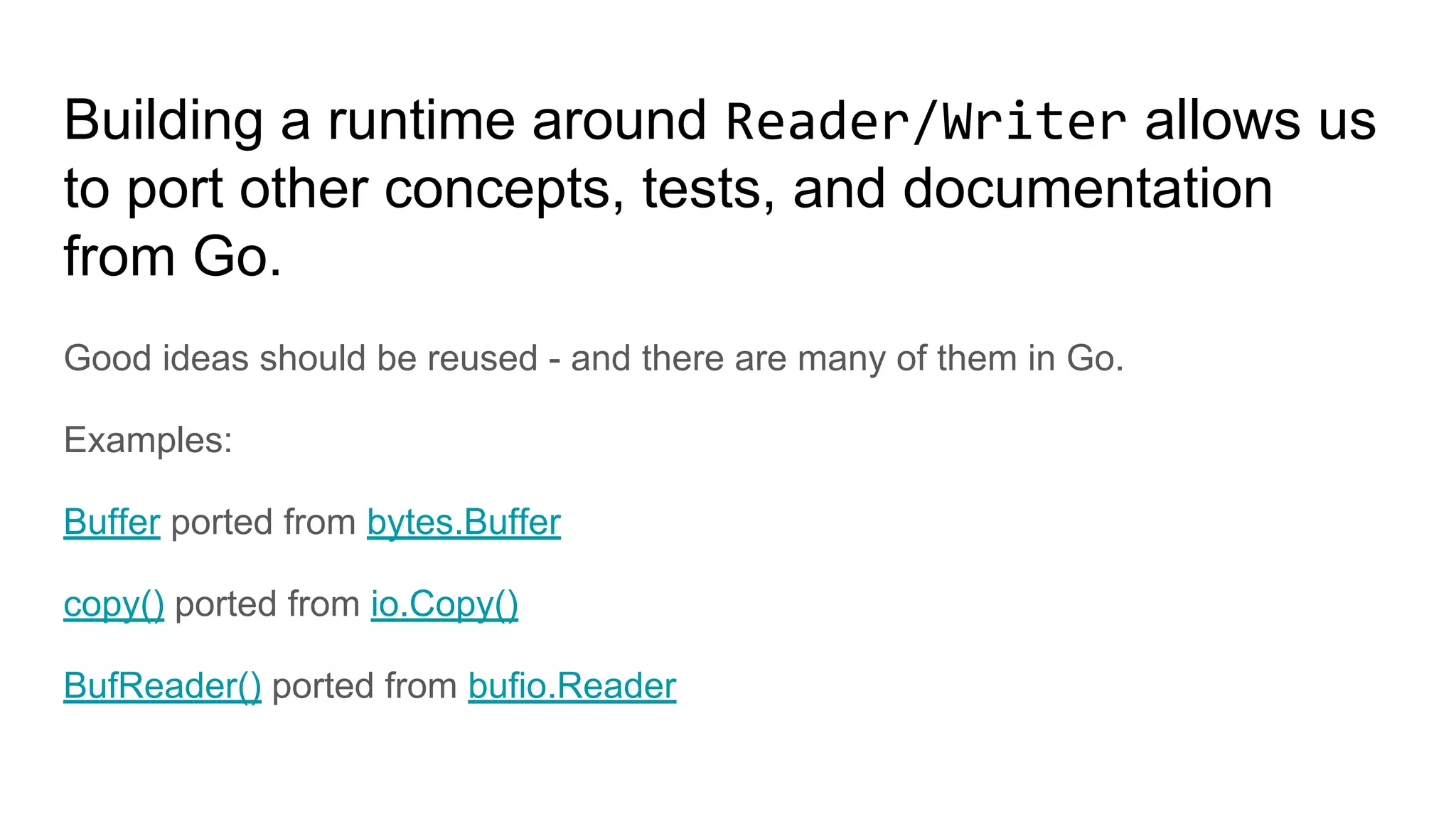This screenshot has width=1456, height=819.
Task: Click 'from Go.' on the title's last line
Action: (x=173, y=257)
